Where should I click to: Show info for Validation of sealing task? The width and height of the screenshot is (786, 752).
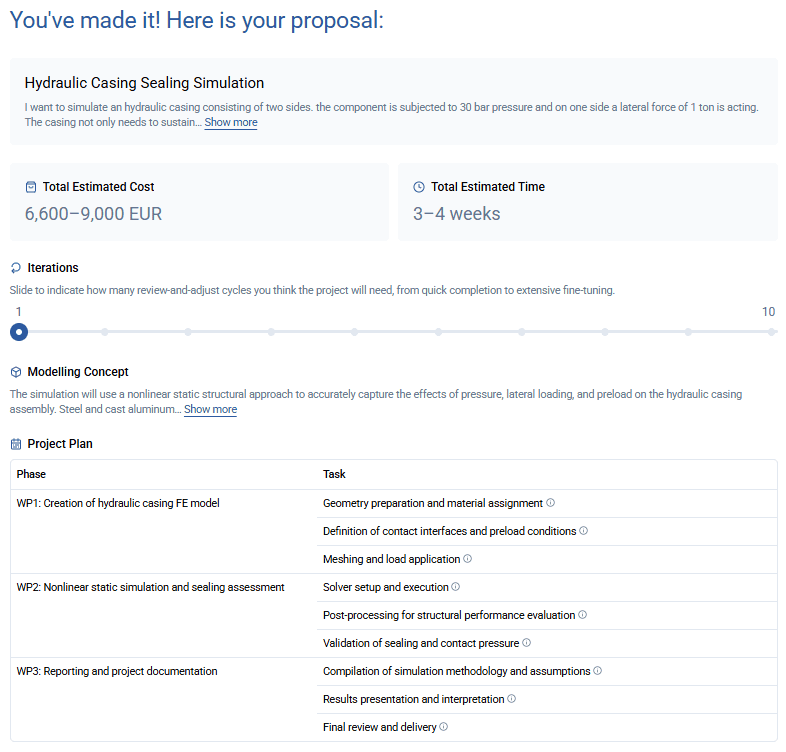[x=527, y=643]
